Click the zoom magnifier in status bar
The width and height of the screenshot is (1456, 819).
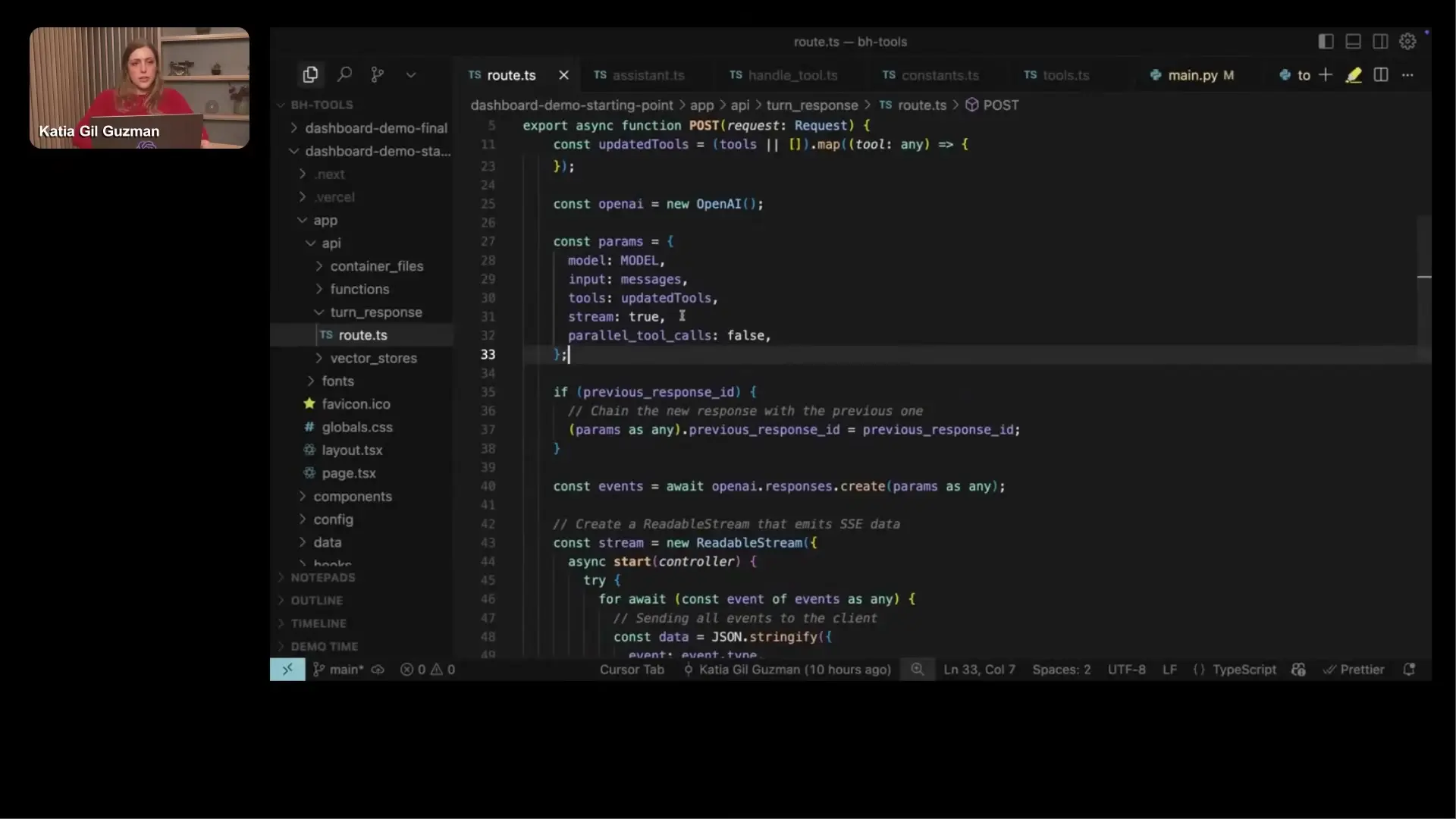tap(917, 670)
